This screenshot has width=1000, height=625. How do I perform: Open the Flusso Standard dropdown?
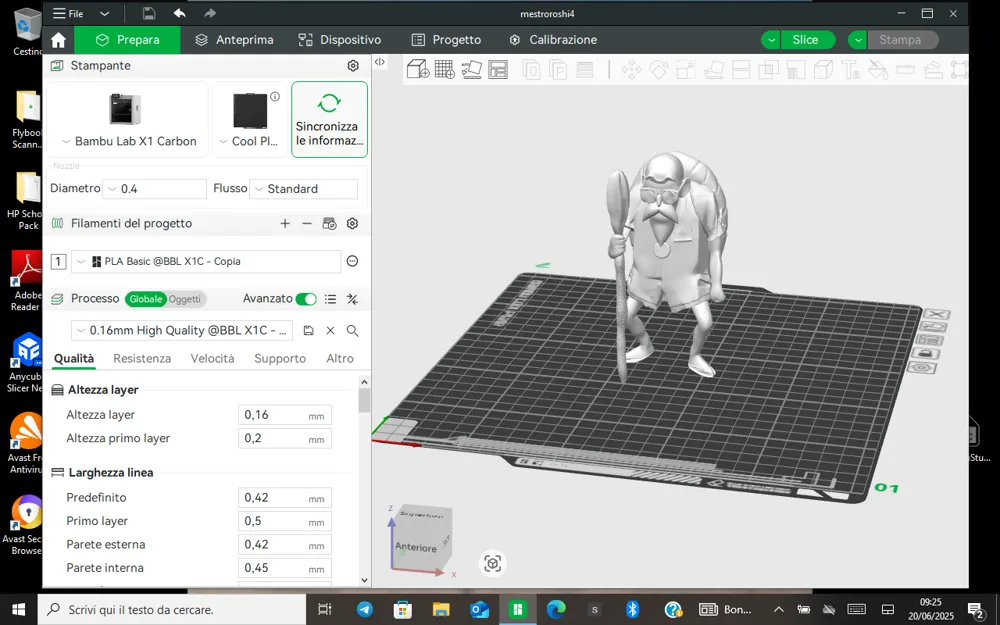pyautogui.click(x=304, y=189)
